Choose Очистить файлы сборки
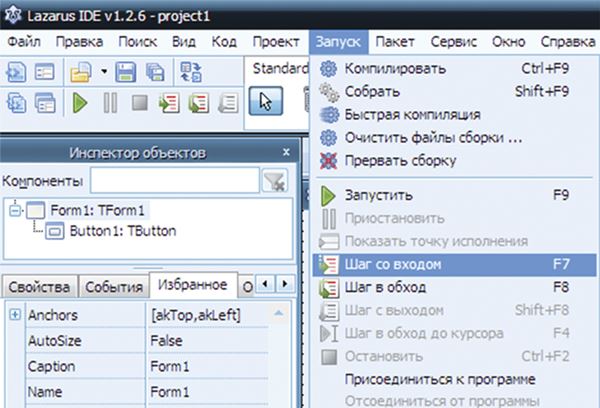Screen dimensions: 600x408 pyautogui.click(x=454, y=138)
